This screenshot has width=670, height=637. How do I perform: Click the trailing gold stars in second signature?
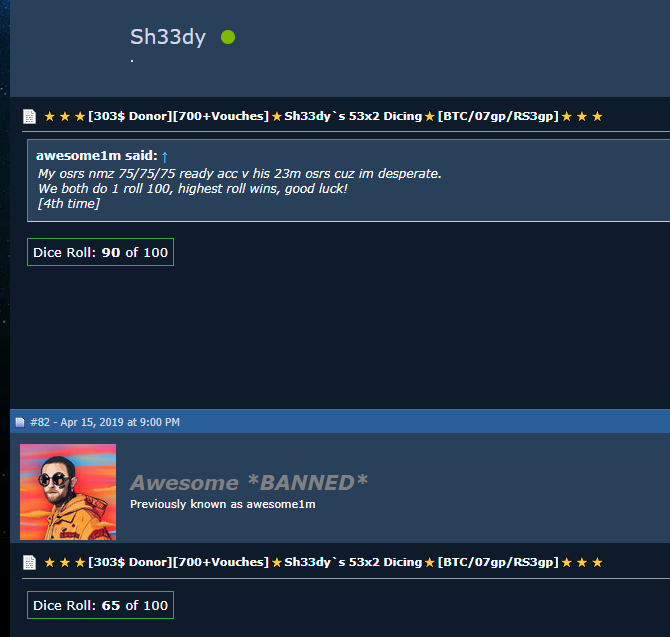(x=582, y=562)
